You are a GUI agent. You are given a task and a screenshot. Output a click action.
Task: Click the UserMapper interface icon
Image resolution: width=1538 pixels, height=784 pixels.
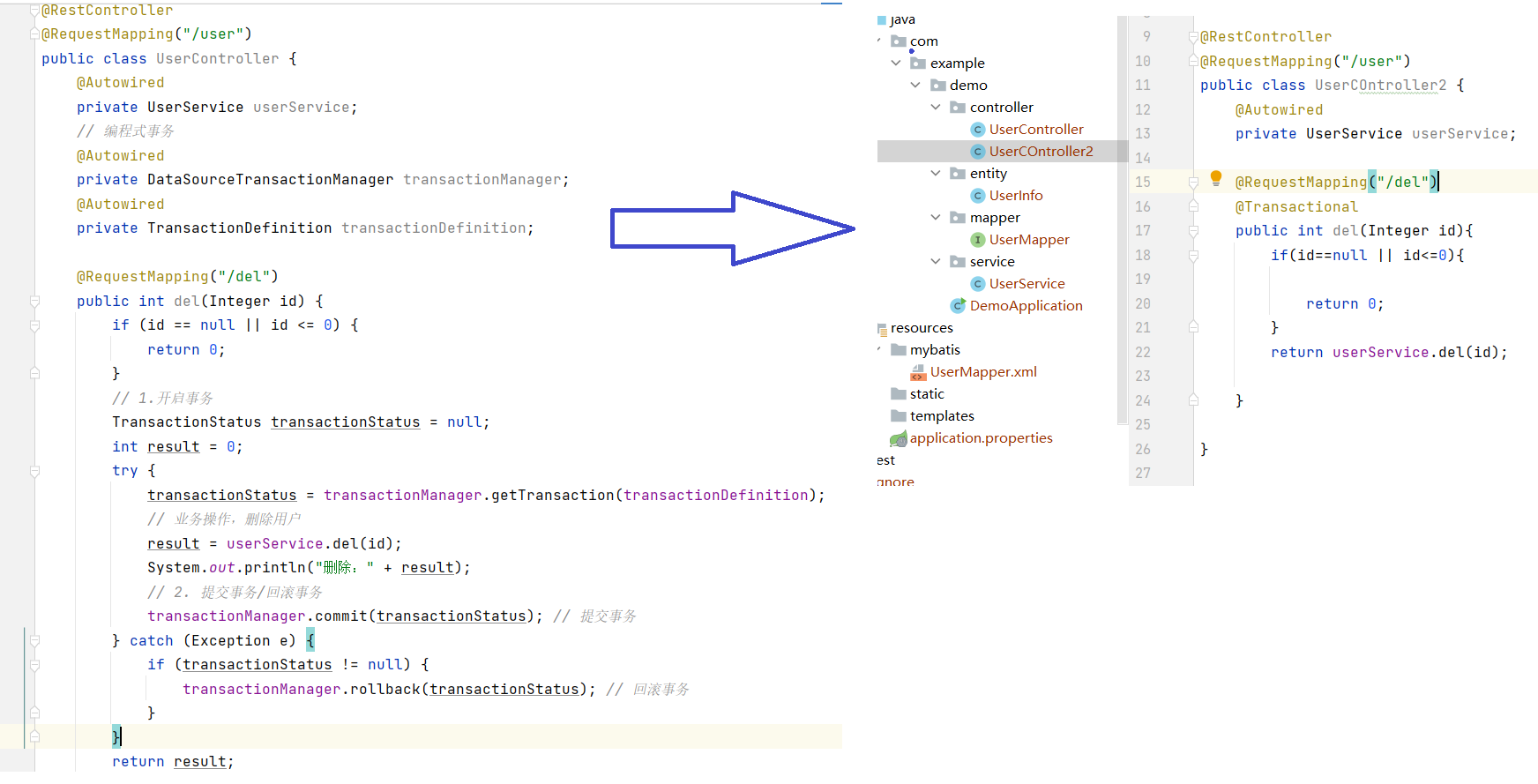978,240
